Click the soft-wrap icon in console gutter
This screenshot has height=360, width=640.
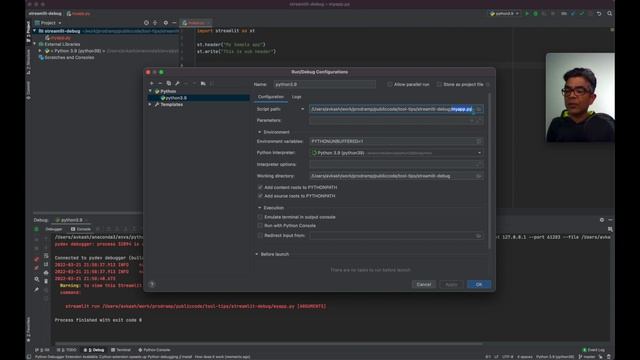46,256
